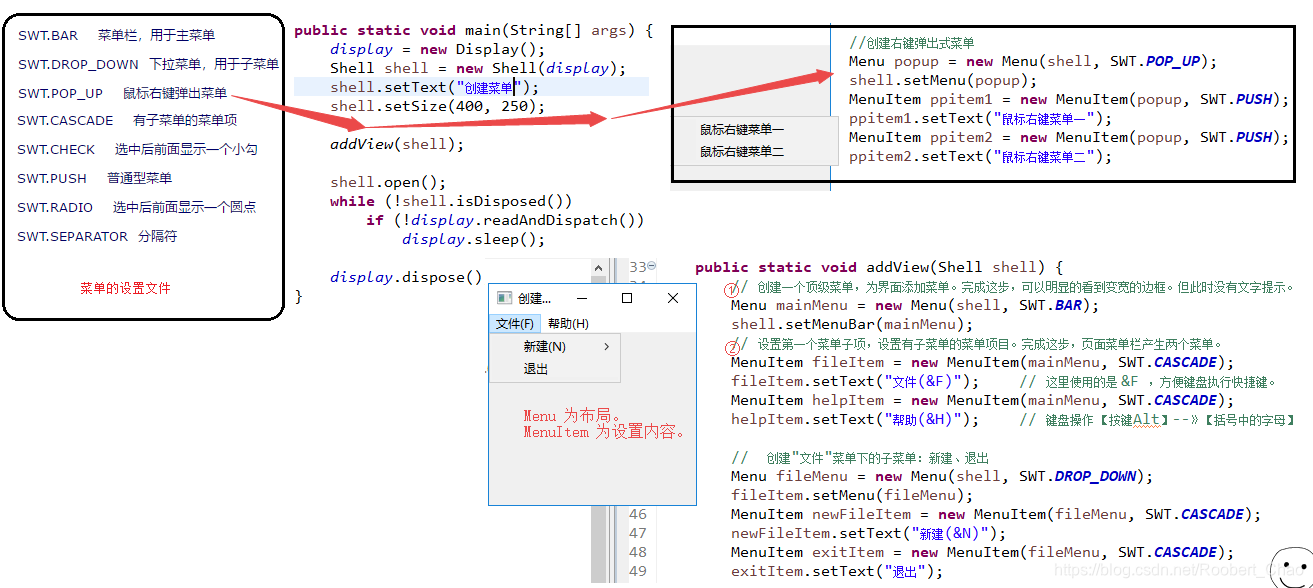The image size is (1313, 588).
Task: Collapse the code fold marker at line 33
Action: coord(652,266)
